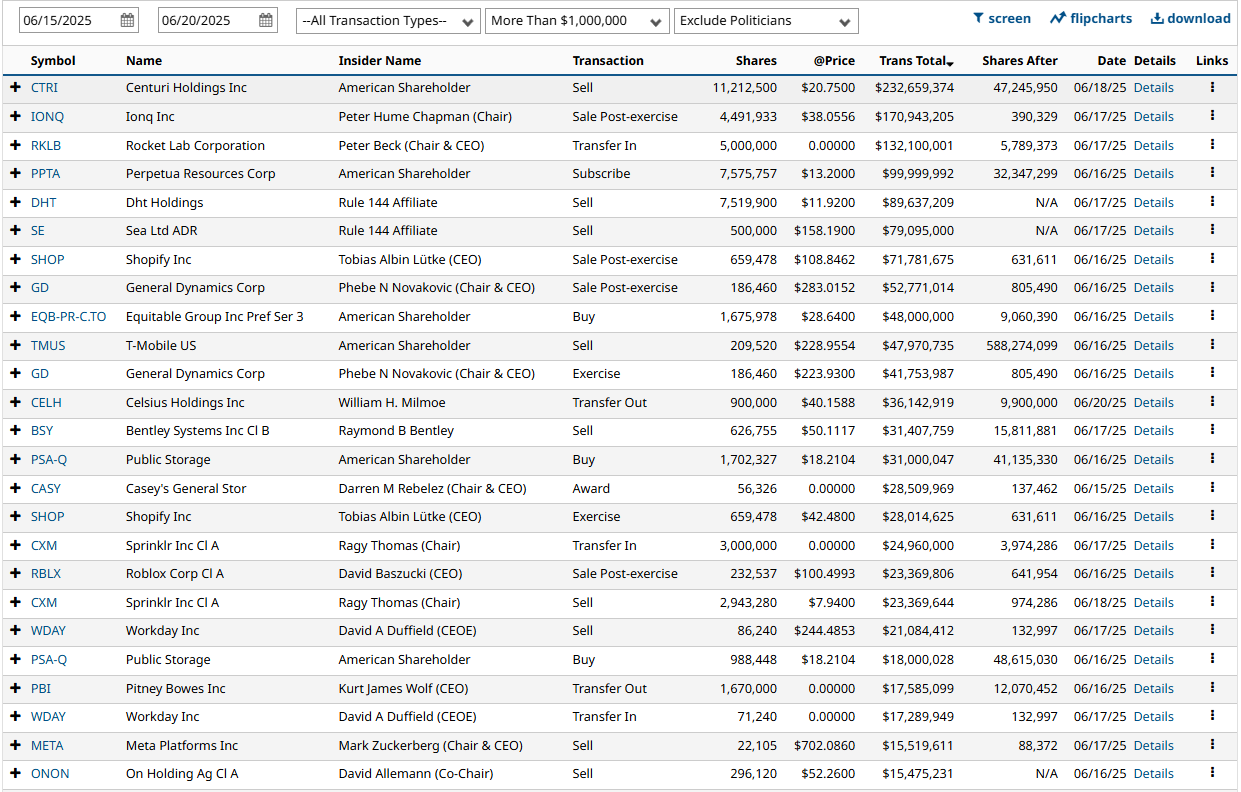This screenshot has width=1241, height=792.
Task: Open calendar picker for start date 06/15/2025
Action: coord(127,20)
